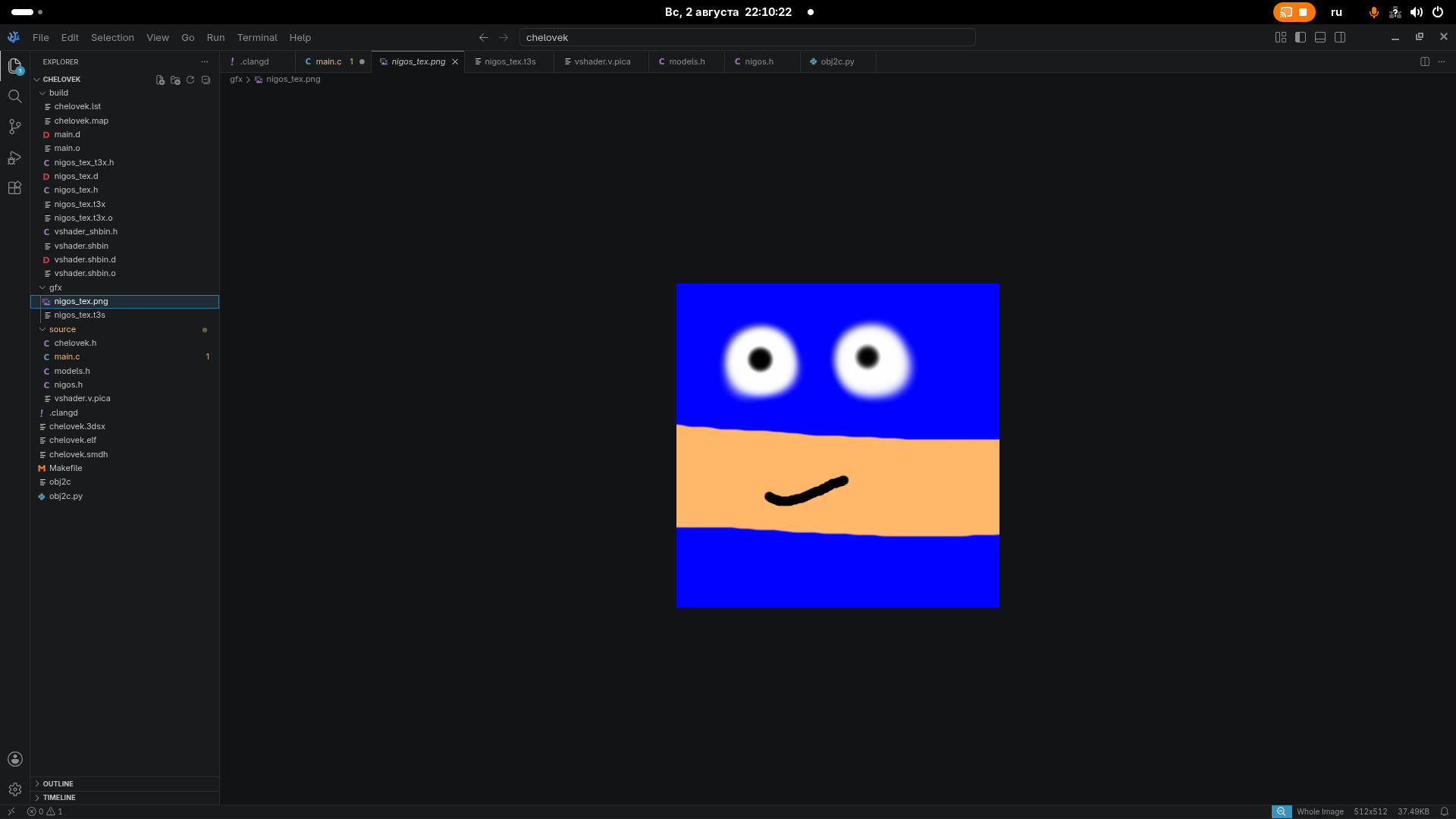The image size is (1456, 819).
Task: Open notifications bell in status bar
Action: pos(1445,811)
